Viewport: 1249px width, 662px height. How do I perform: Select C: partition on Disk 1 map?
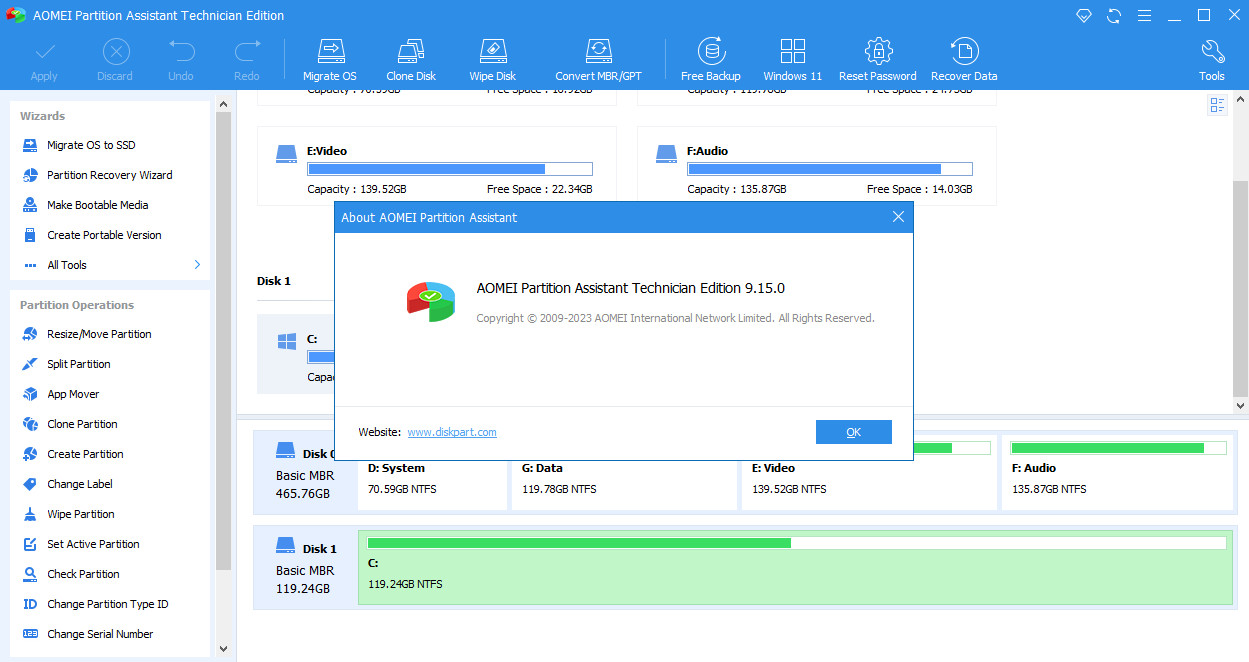[x=795, y=568]
